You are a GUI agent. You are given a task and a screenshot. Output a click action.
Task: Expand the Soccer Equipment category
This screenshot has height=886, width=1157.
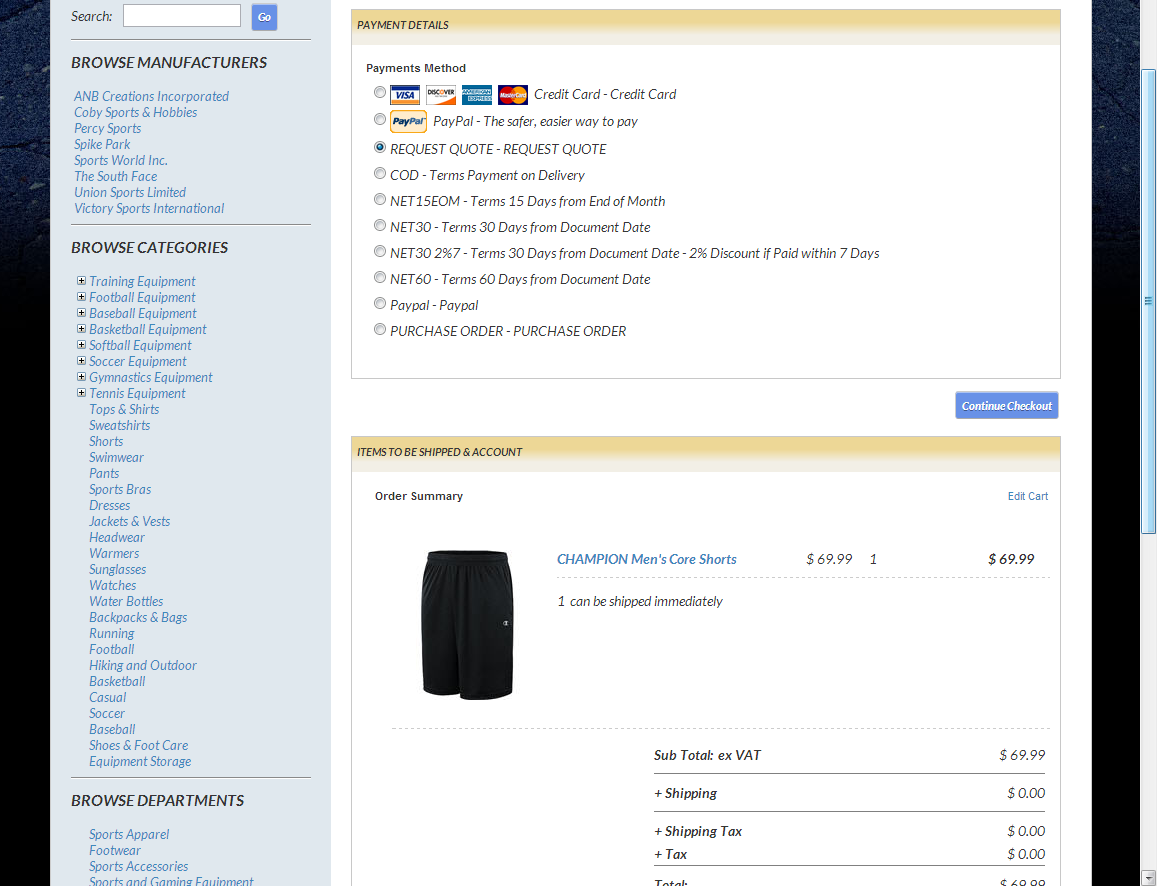[81, 361]
